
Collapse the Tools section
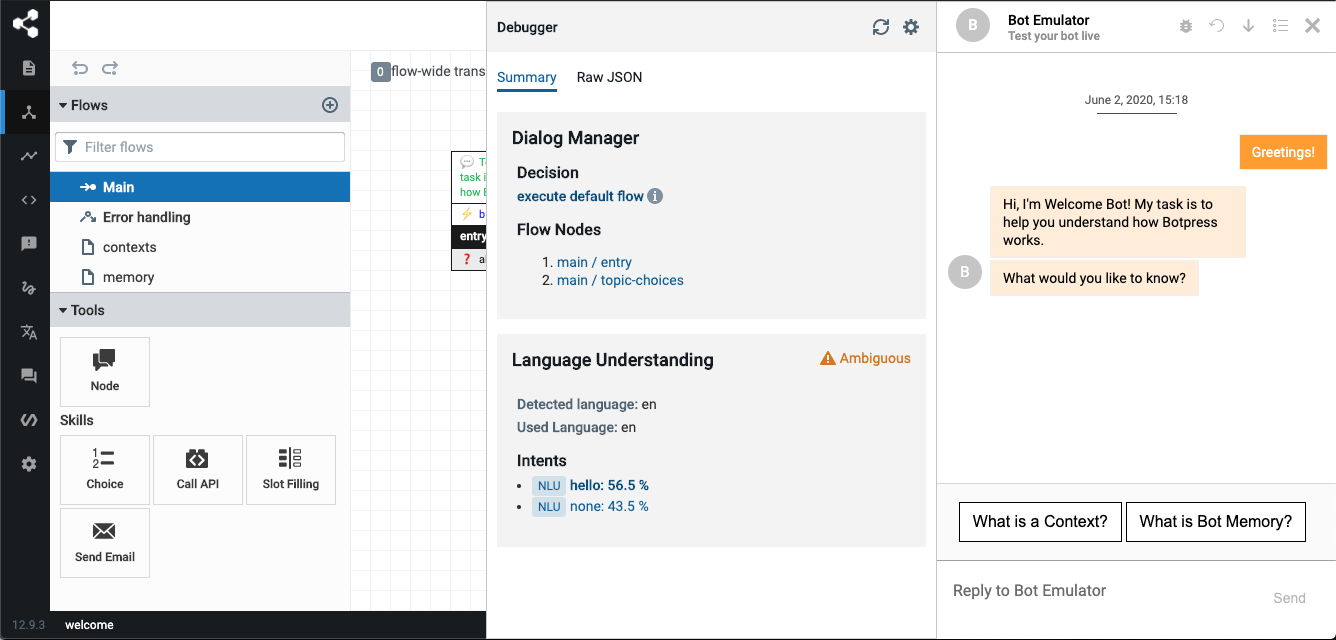63,310
